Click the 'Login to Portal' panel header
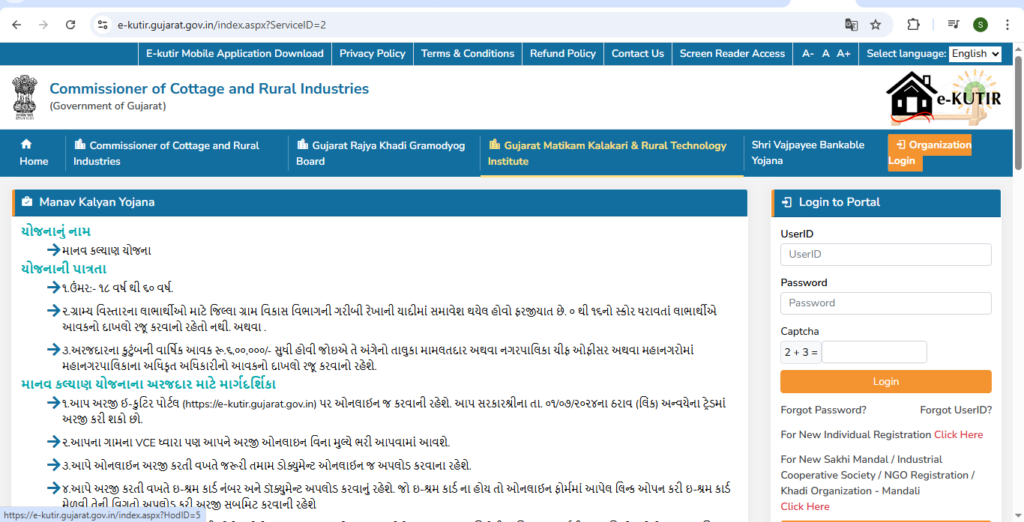Image resolution: width=1024 pixels, height=522 pixels. [886, 203]
